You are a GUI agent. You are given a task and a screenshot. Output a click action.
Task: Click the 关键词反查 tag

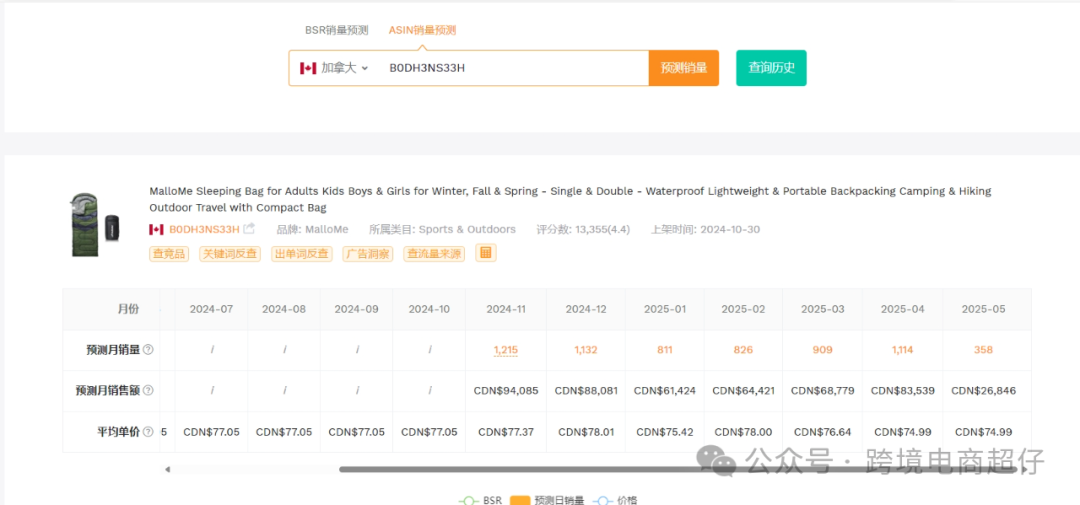[x=230, y=254]
